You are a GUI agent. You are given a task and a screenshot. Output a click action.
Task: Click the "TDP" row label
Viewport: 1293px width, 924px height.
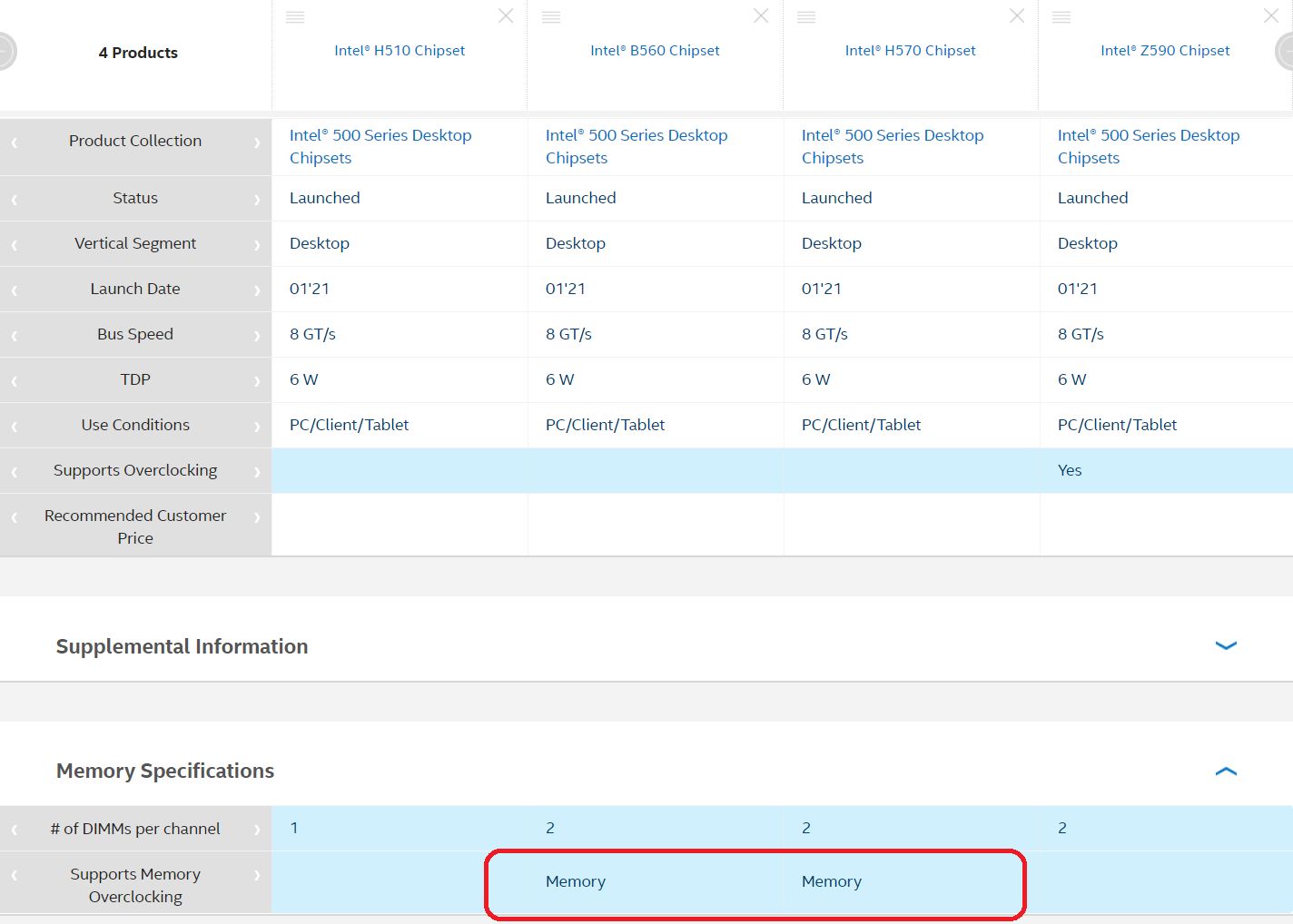[x=135, y=379]
